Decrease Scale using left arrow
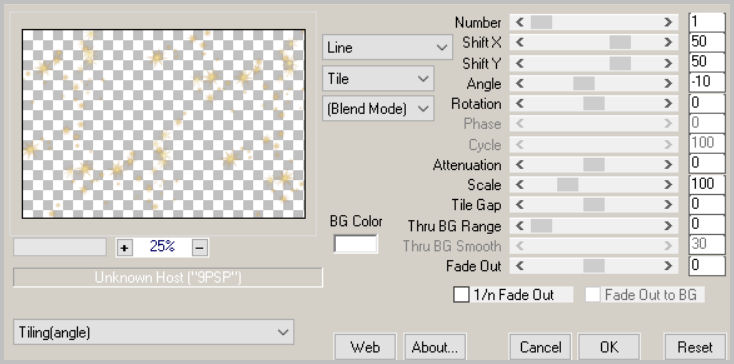 [520, 184]
